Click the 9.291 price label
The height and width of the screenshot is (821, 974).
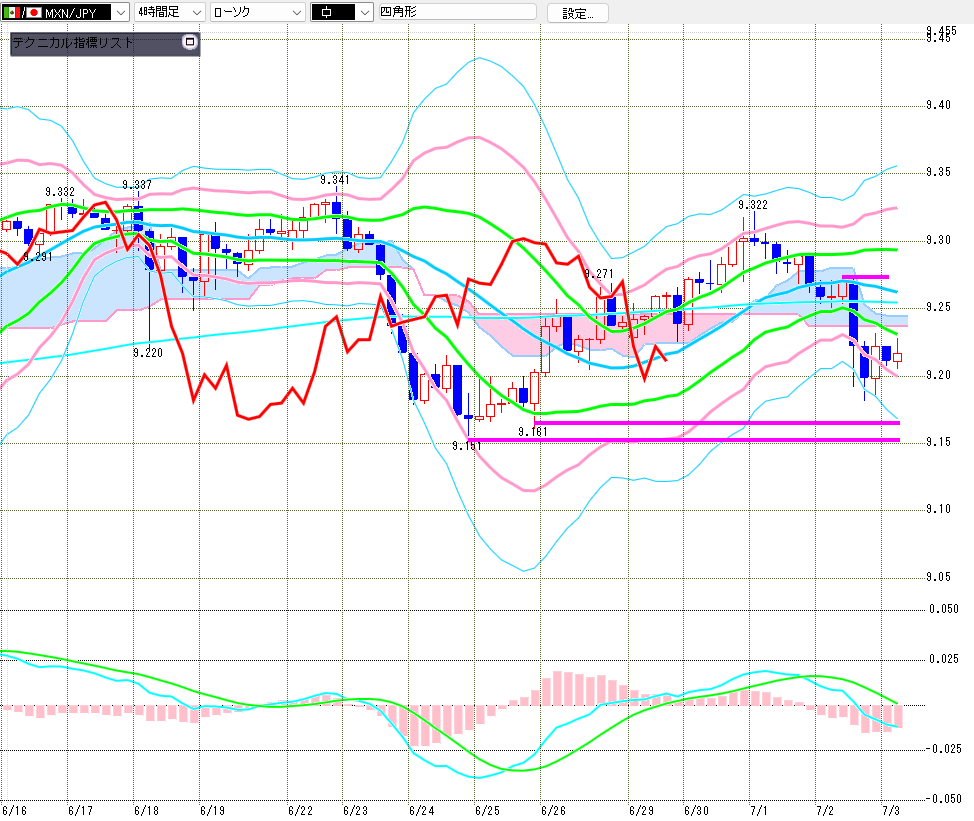(x=38, y=257)
